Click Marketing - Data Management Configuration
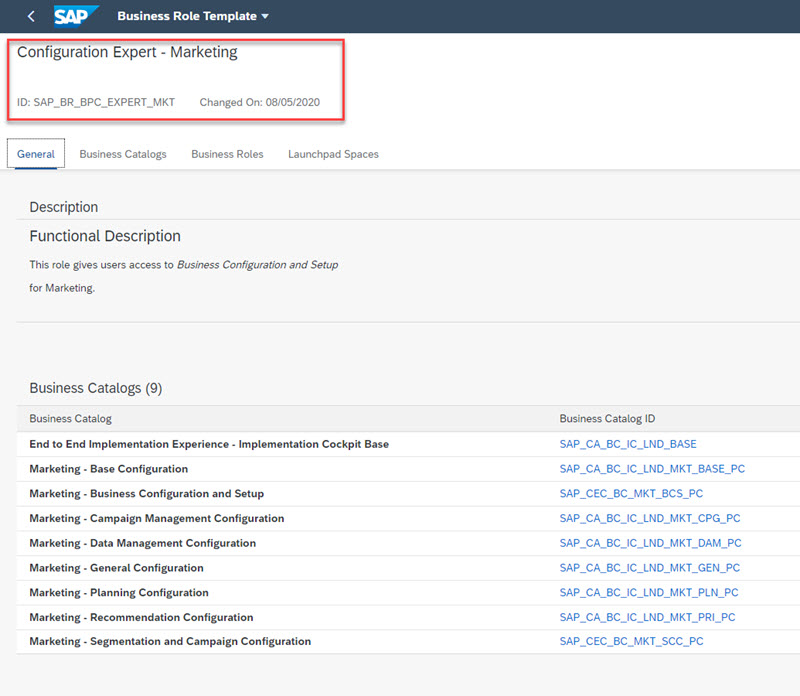800x696 pixels. [x=142, y=543]
